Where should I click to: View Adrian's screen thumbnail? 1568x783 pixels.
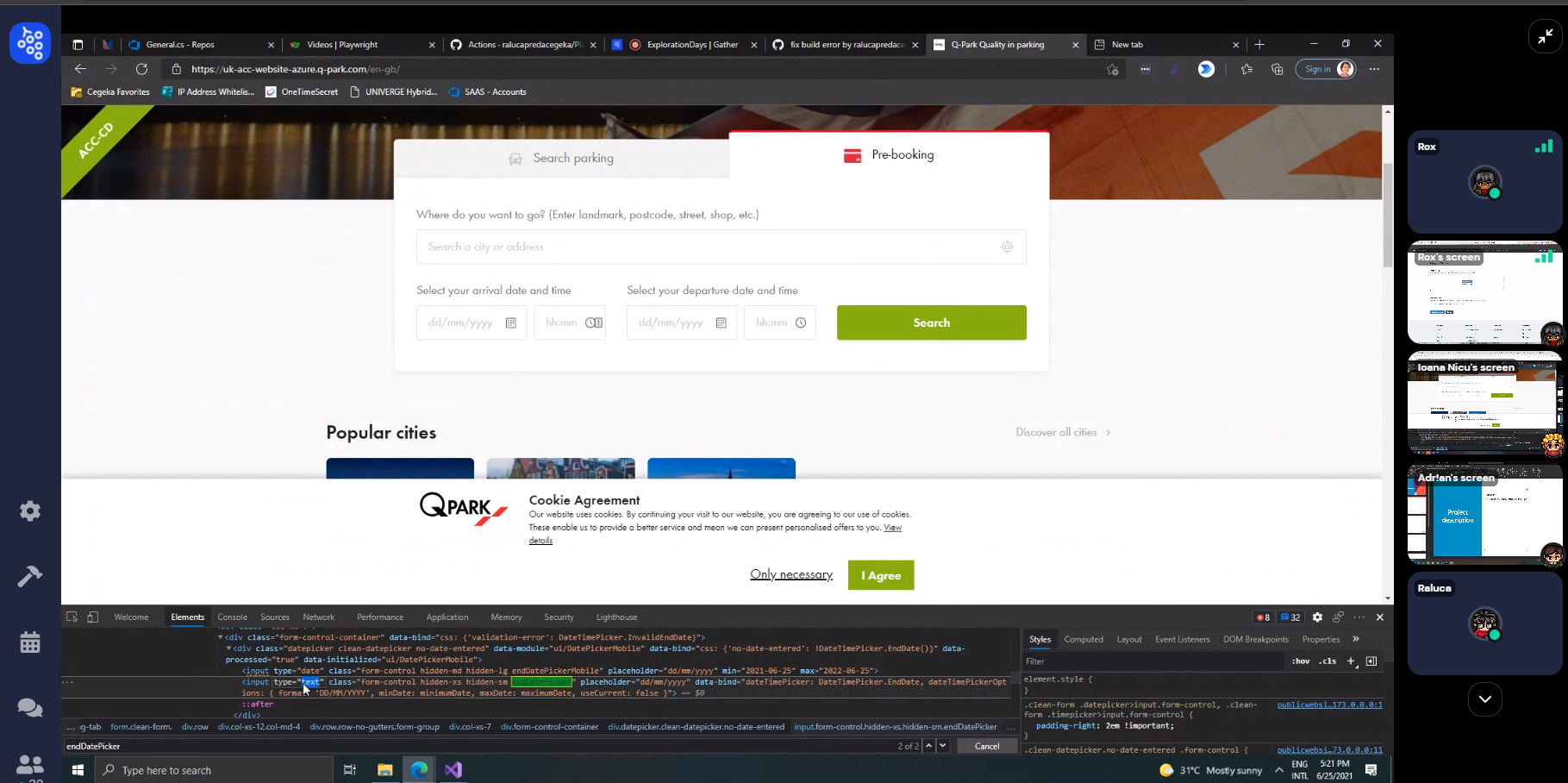tap(1484, 512)
